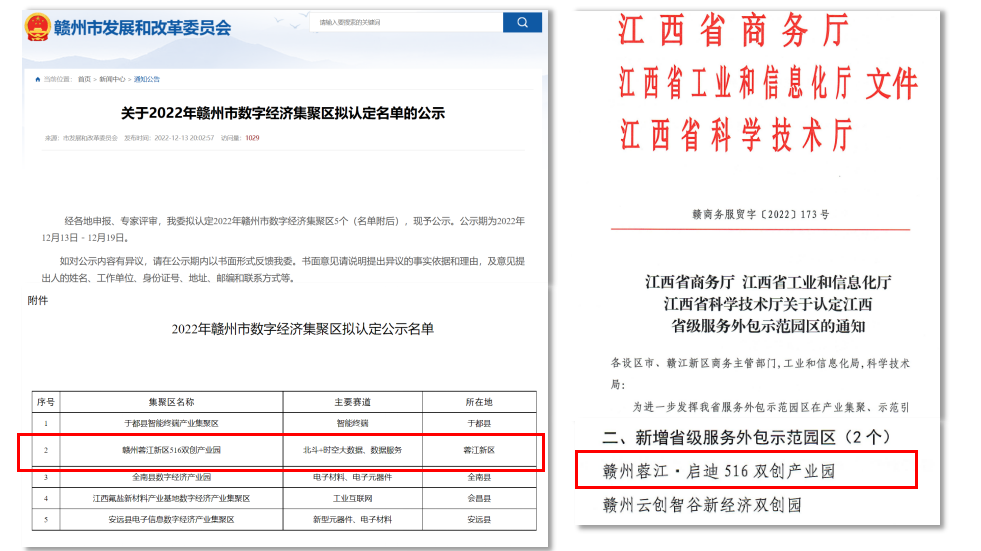This screenshot has width=981, height=551.
Task: Open 首页 breadcrumb link
Action: 84,79
